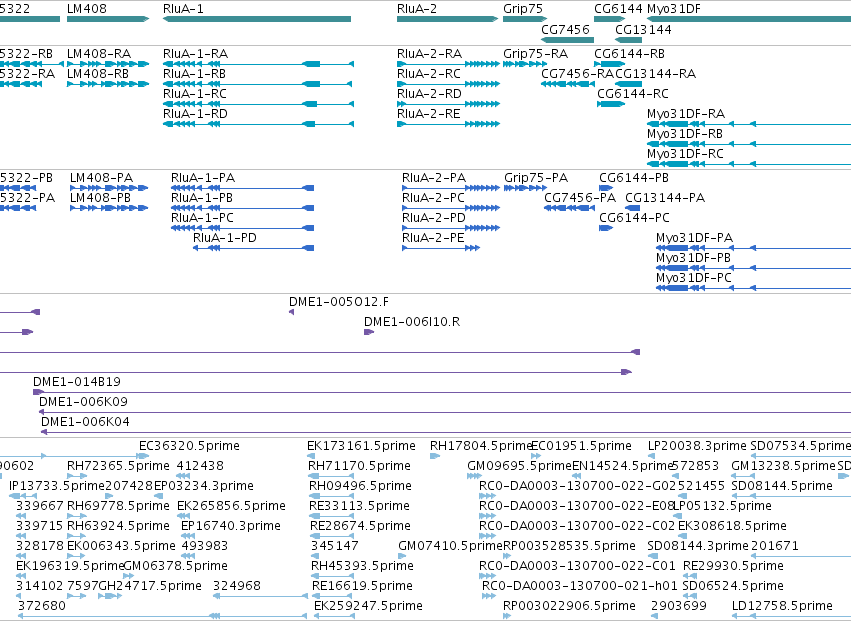Screen dimensions: 851x621
Task: Open transcript RluA-2-RC
Action: (429, 74)
